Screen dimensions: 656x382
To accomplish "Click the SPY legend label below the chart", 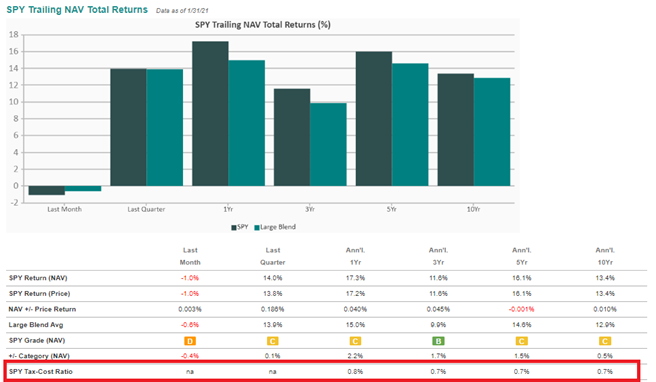I will click(x=243, y=227).
